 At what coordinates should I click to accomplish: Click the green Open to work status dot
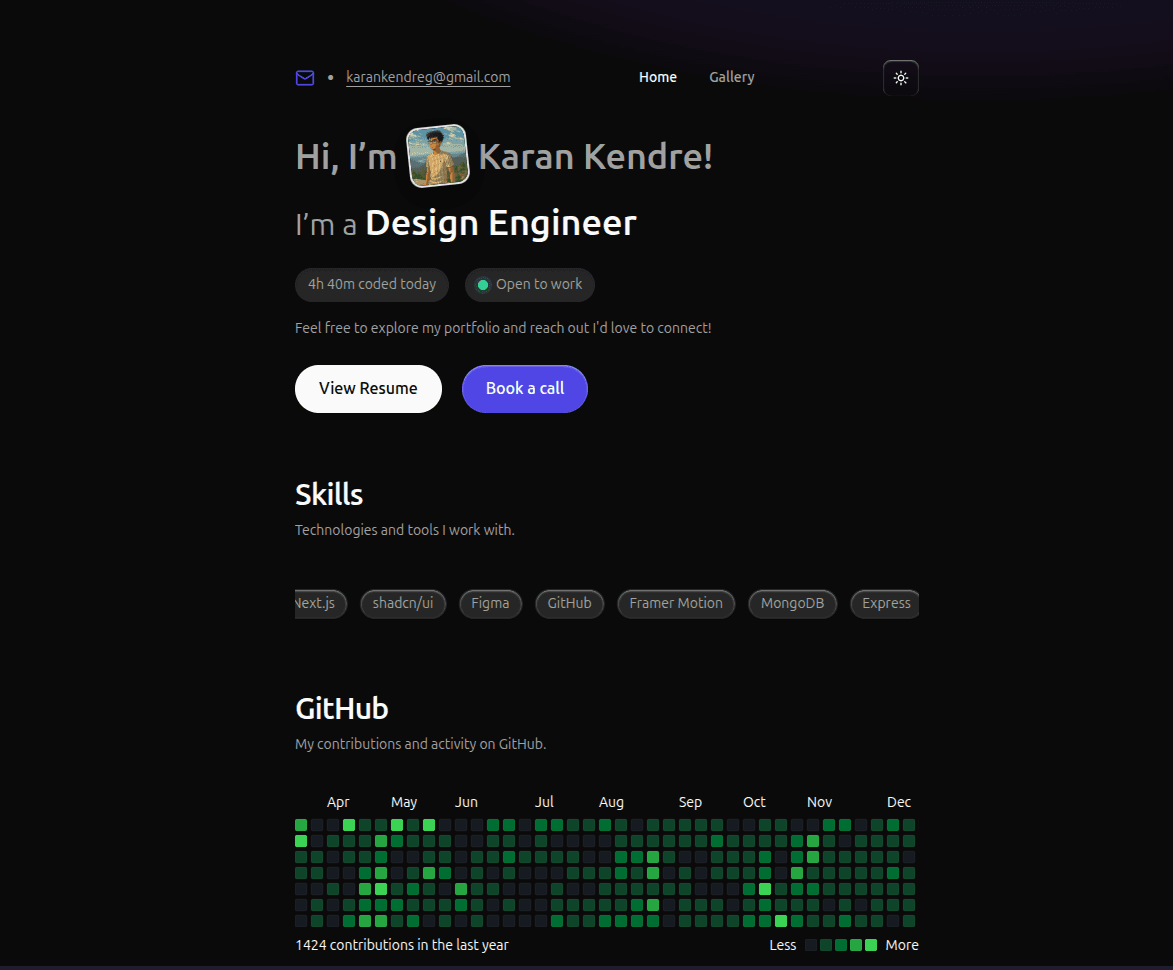coord(483,285)
